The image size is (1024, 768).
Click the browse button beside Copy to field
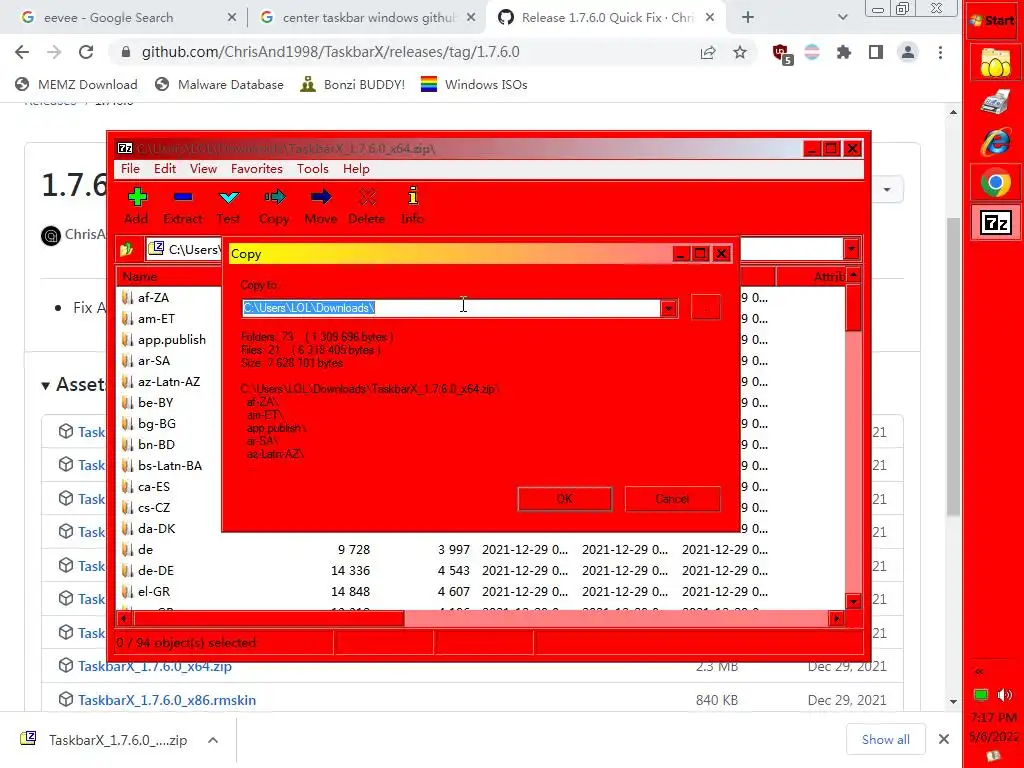705,308
